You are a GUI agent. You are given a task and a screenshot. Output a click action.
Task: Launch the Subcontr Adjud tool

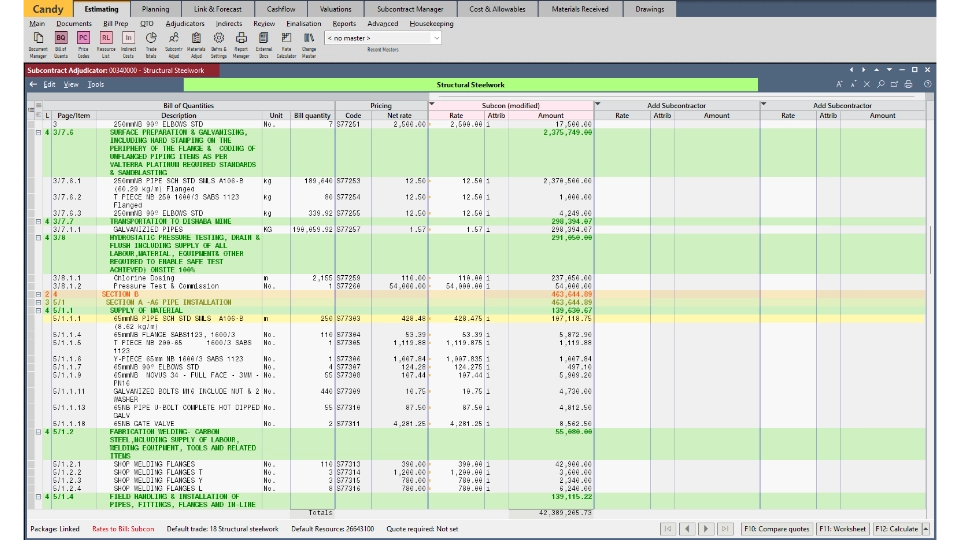pos(173,45)
